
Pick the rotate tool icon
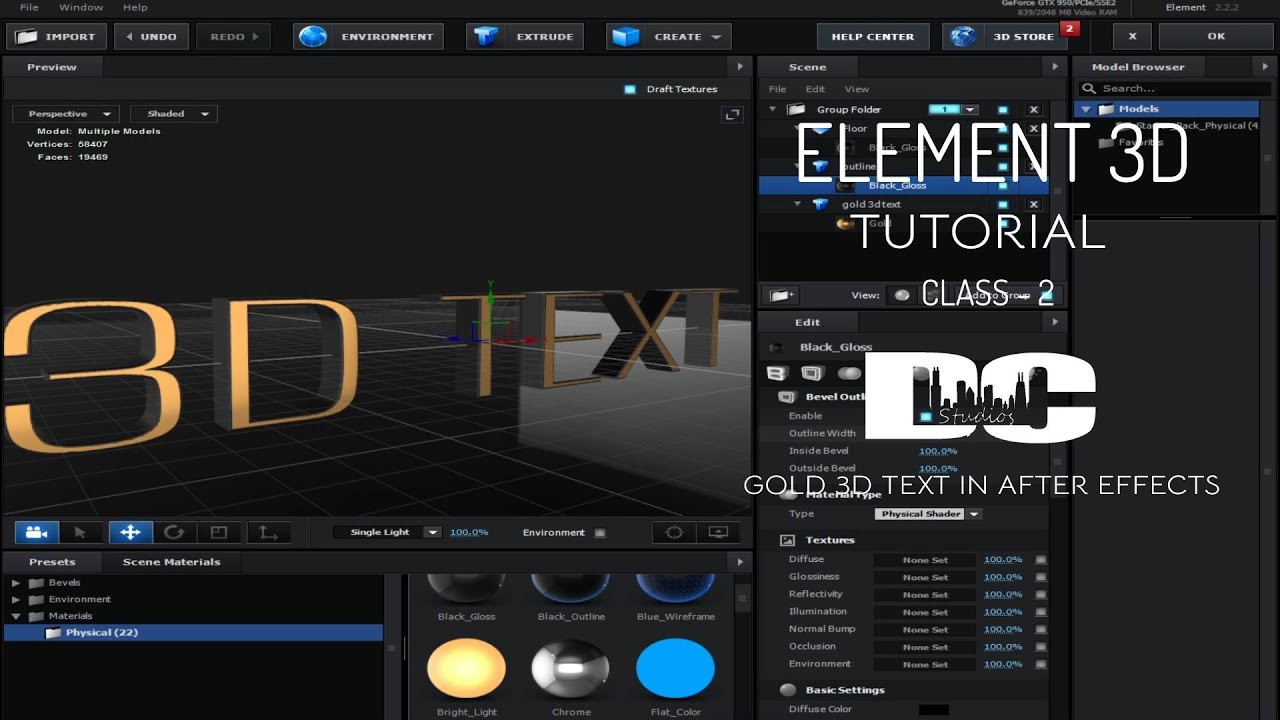pos(174,532)
